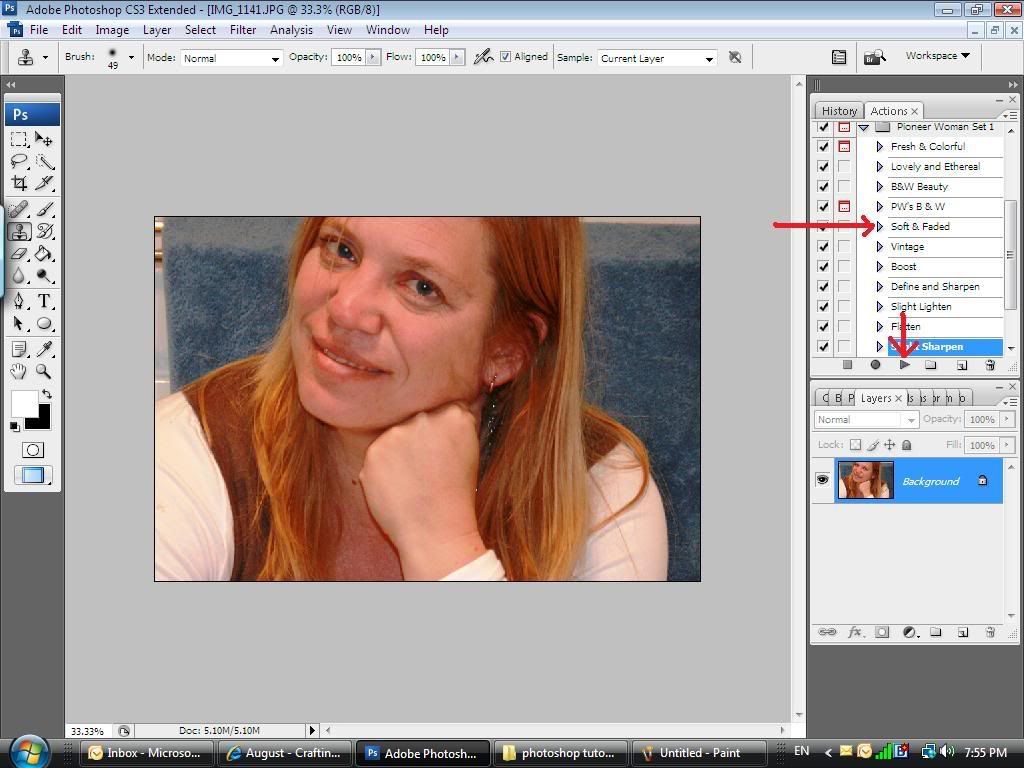Expand the Soft & Faded action

click(x=879, y=226)
